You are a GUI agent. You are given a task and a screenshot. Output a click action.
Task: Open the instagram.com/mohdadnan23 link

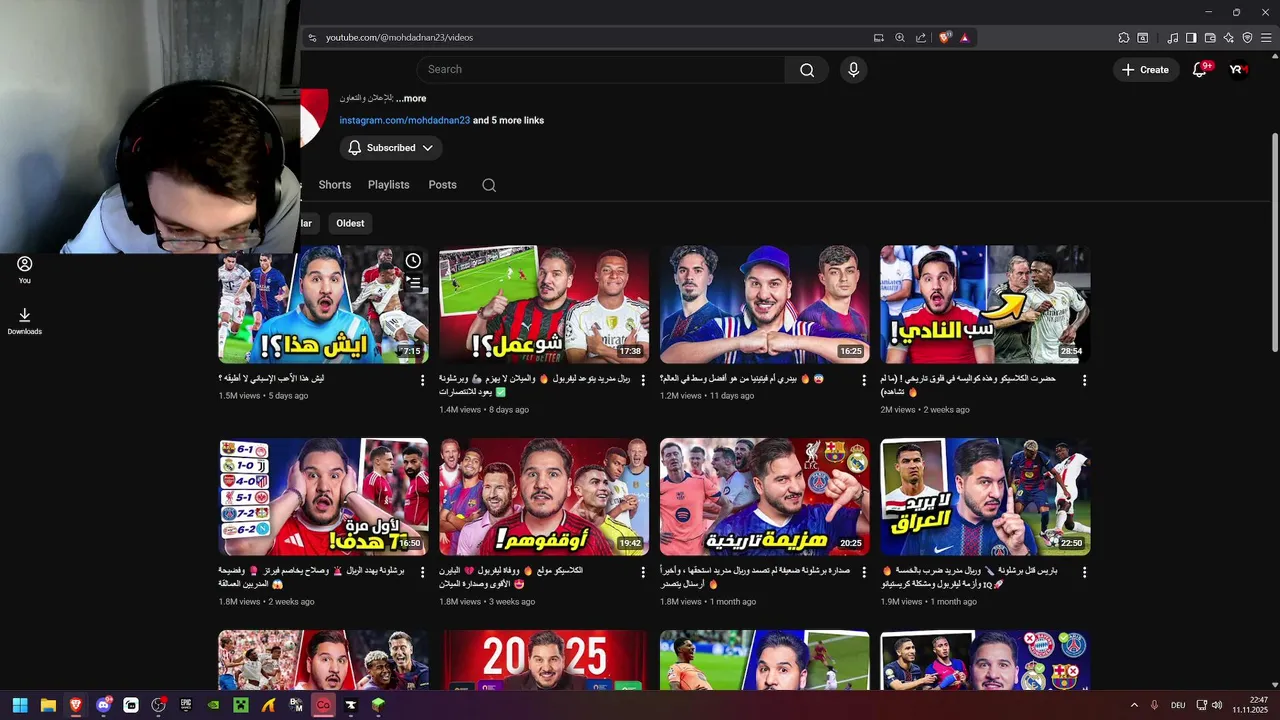405,120
